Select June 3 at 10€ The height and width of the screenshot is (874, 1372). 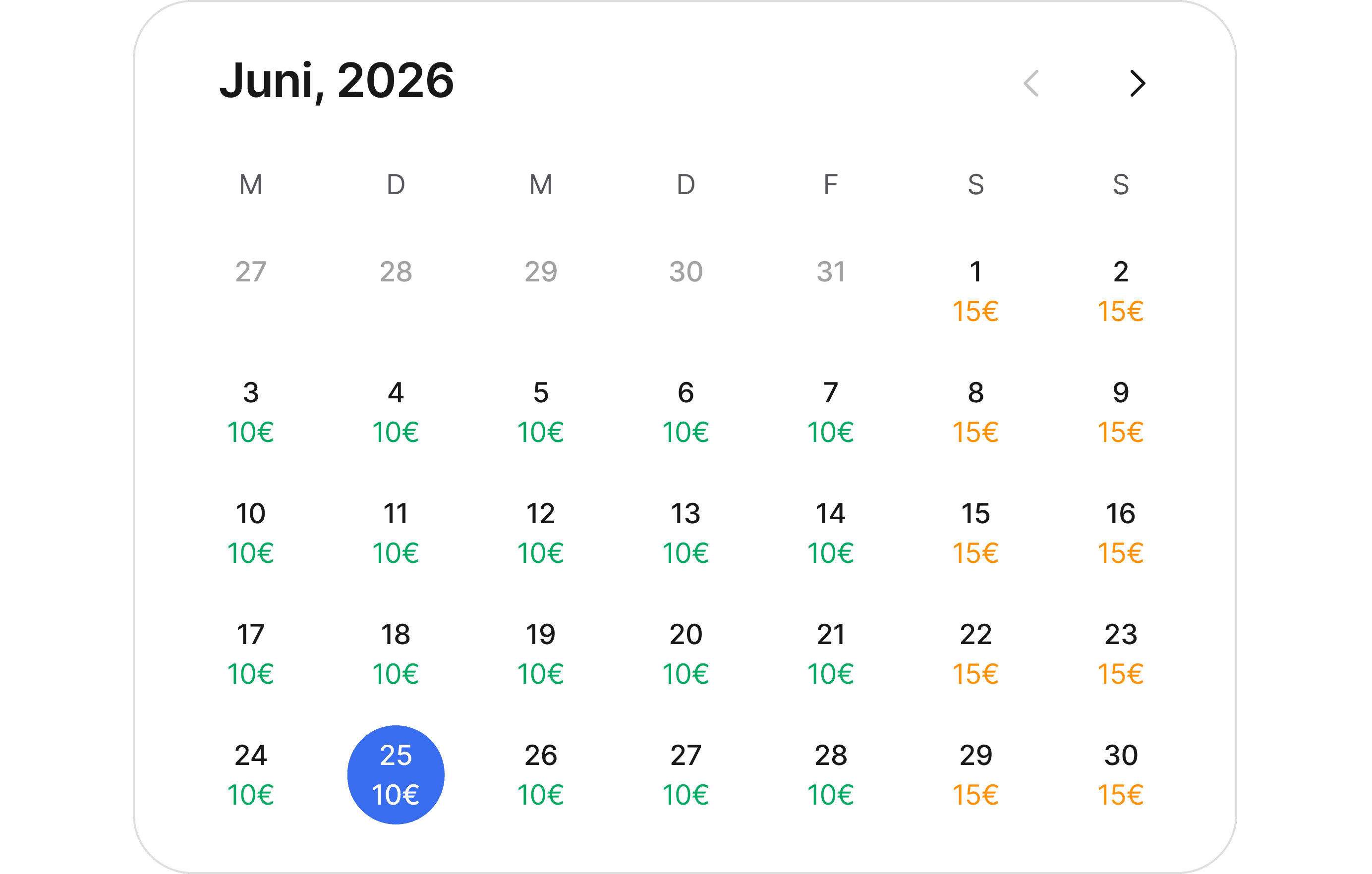pyautogui.click(x=251, y=412)
